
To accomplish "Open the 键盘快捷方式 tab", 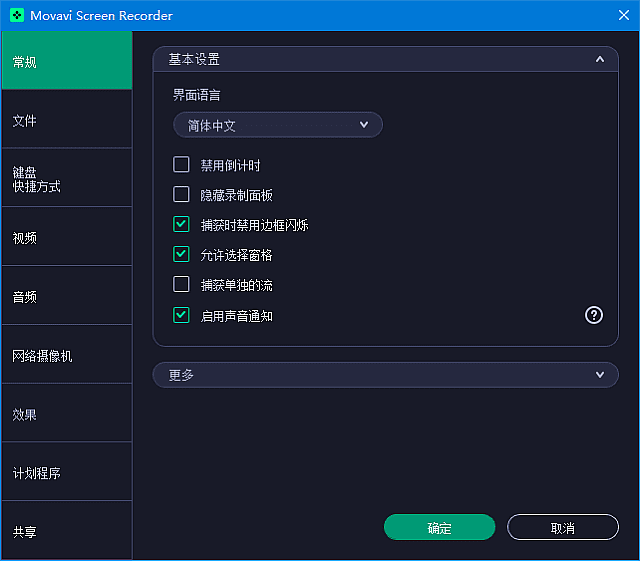I will pyautogui.click(x=66, y=178).
